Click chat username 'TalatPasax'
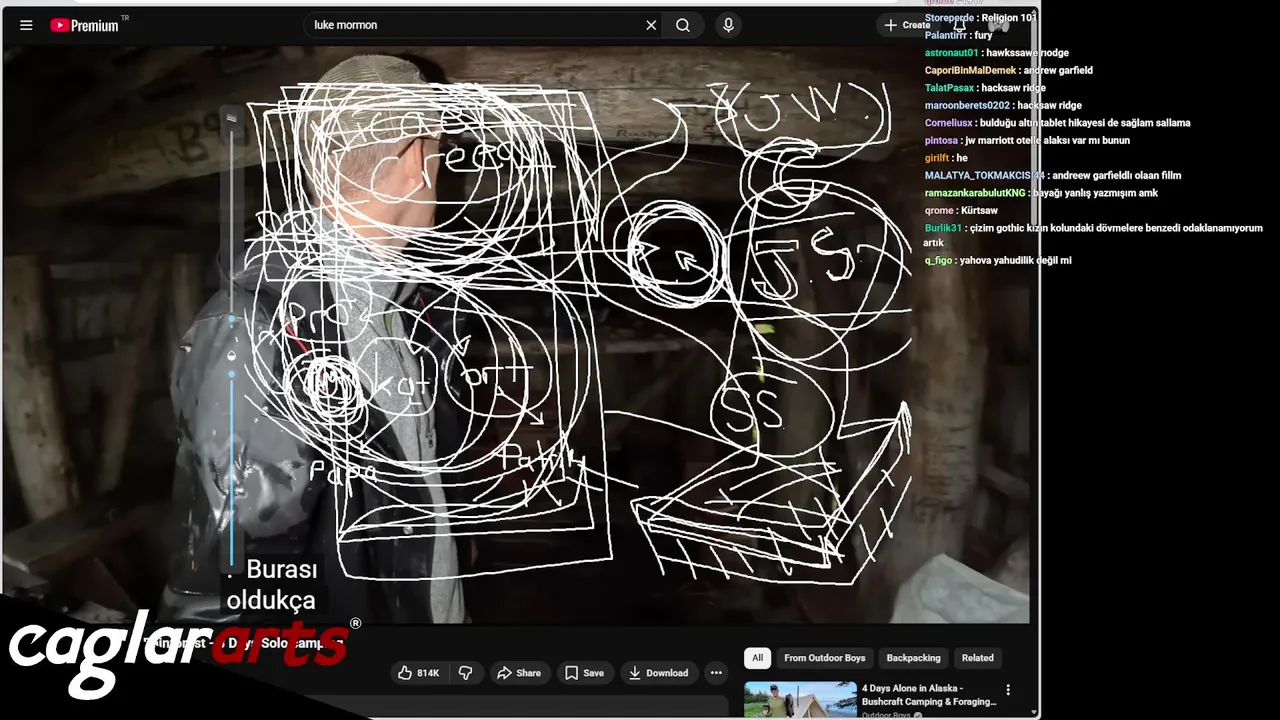The image size is (1280, 720). (x=949, y=88)
